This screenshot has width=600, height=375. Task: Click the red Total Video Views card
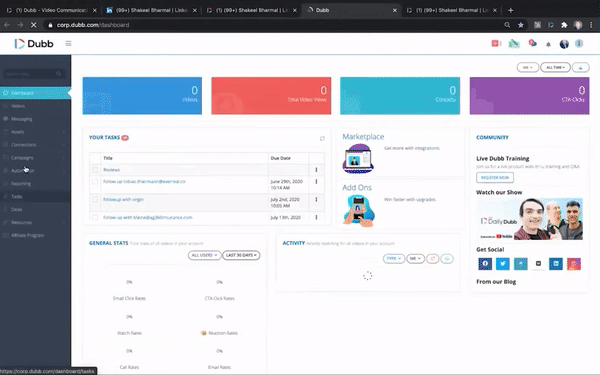pos(271,96)
